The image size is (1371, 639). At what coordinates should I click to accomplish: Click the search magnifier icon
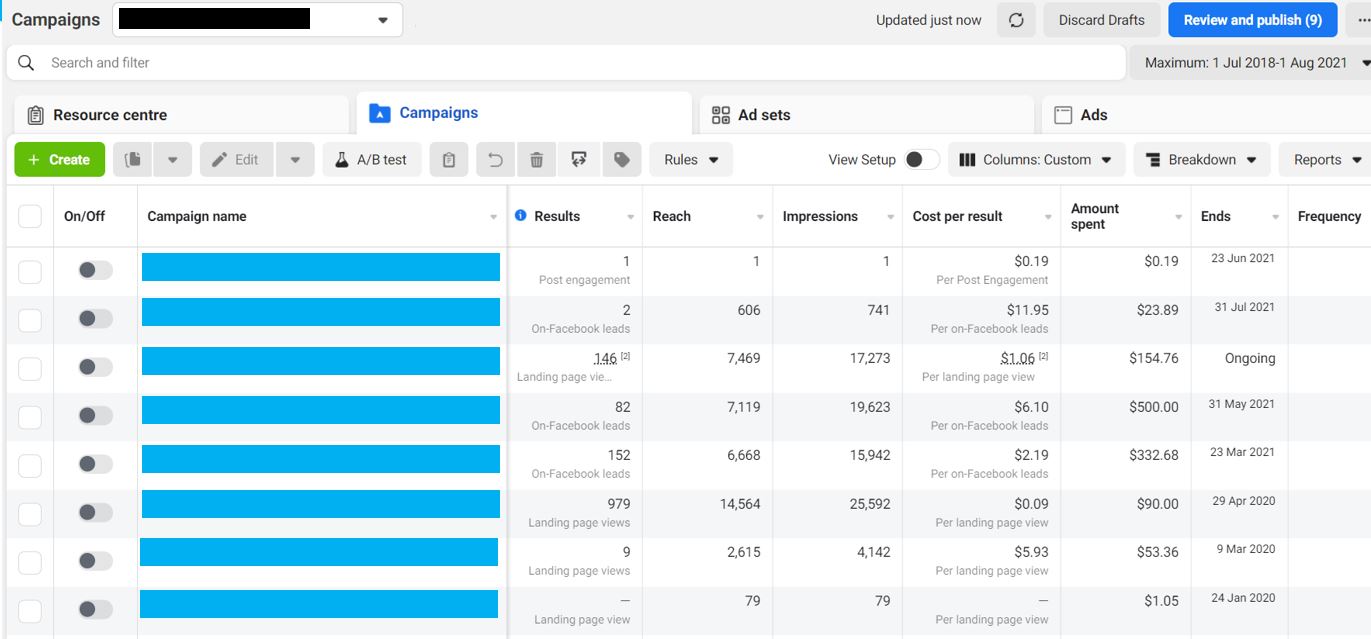point(24,62)
